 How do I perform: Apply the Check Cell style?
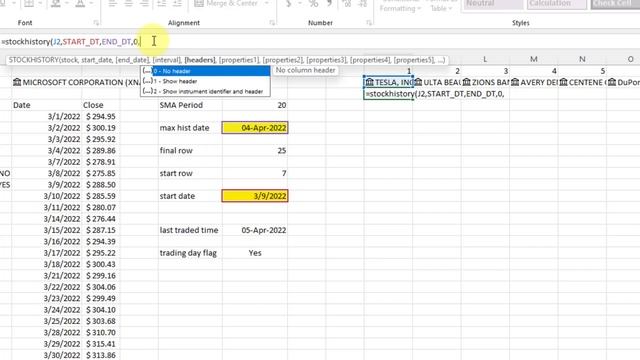click(x=615, y=4)
